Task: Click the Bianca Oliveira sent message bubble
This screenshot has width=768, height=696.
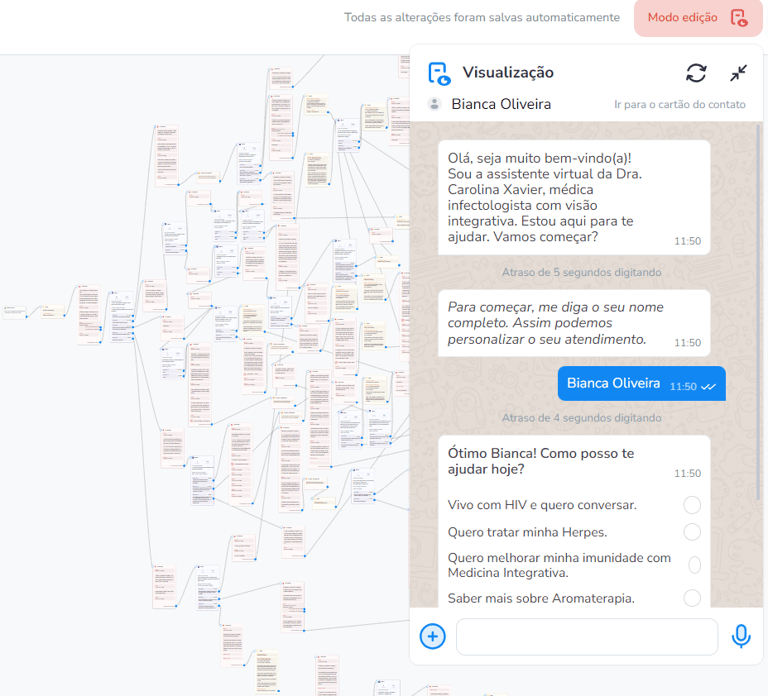Action: pyautogui.click(x=642, y=384)
